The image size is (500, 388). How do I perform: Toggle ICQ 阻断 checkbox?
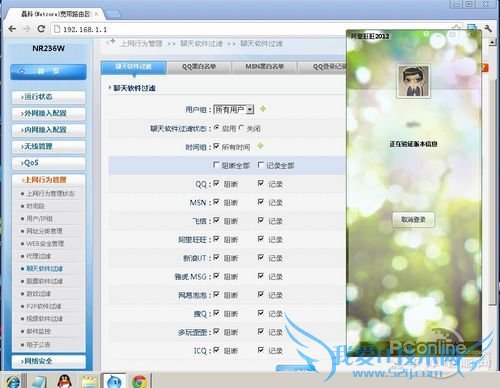(216, 350)
